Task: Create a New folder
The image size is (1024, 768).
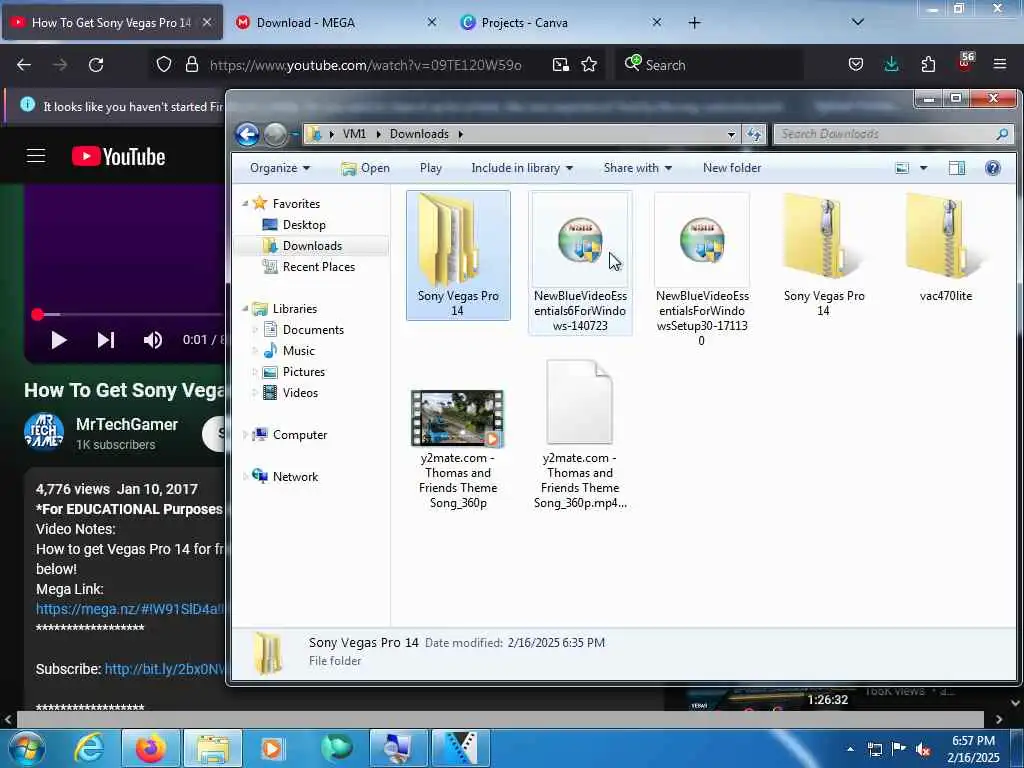Action: click(x=731, y=168)
